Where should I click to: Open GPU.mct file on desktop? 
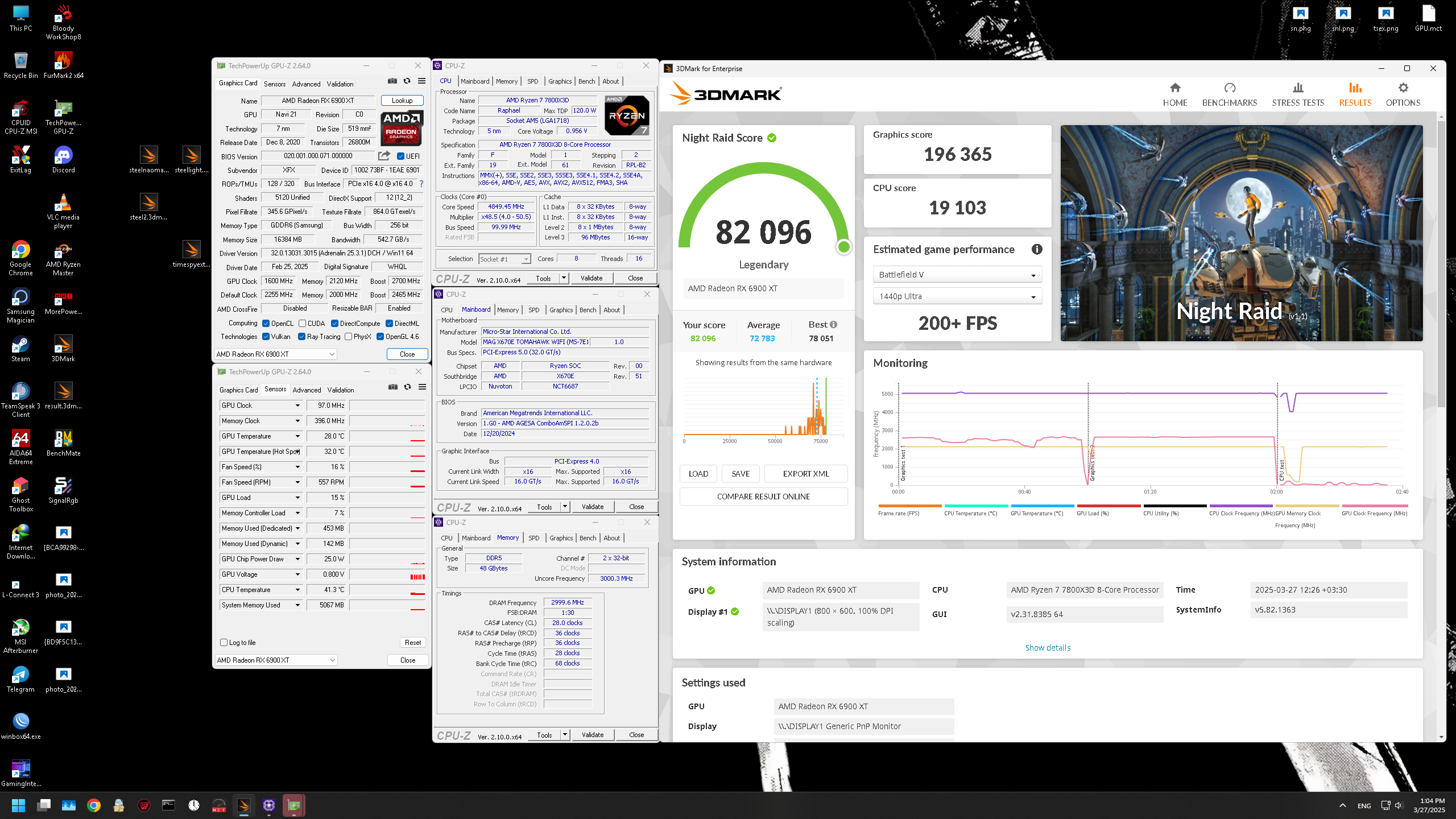coord(1428,18)
